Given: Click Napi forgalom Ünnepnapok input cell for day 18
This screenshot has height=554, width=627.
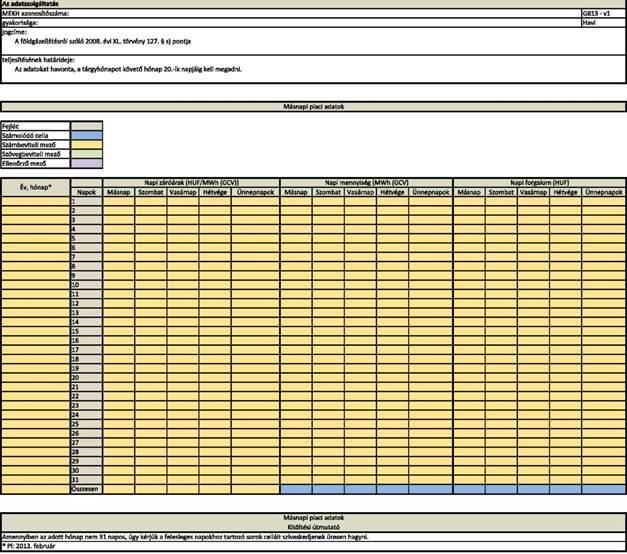Looking at the screenshot, I should point(604,359).
